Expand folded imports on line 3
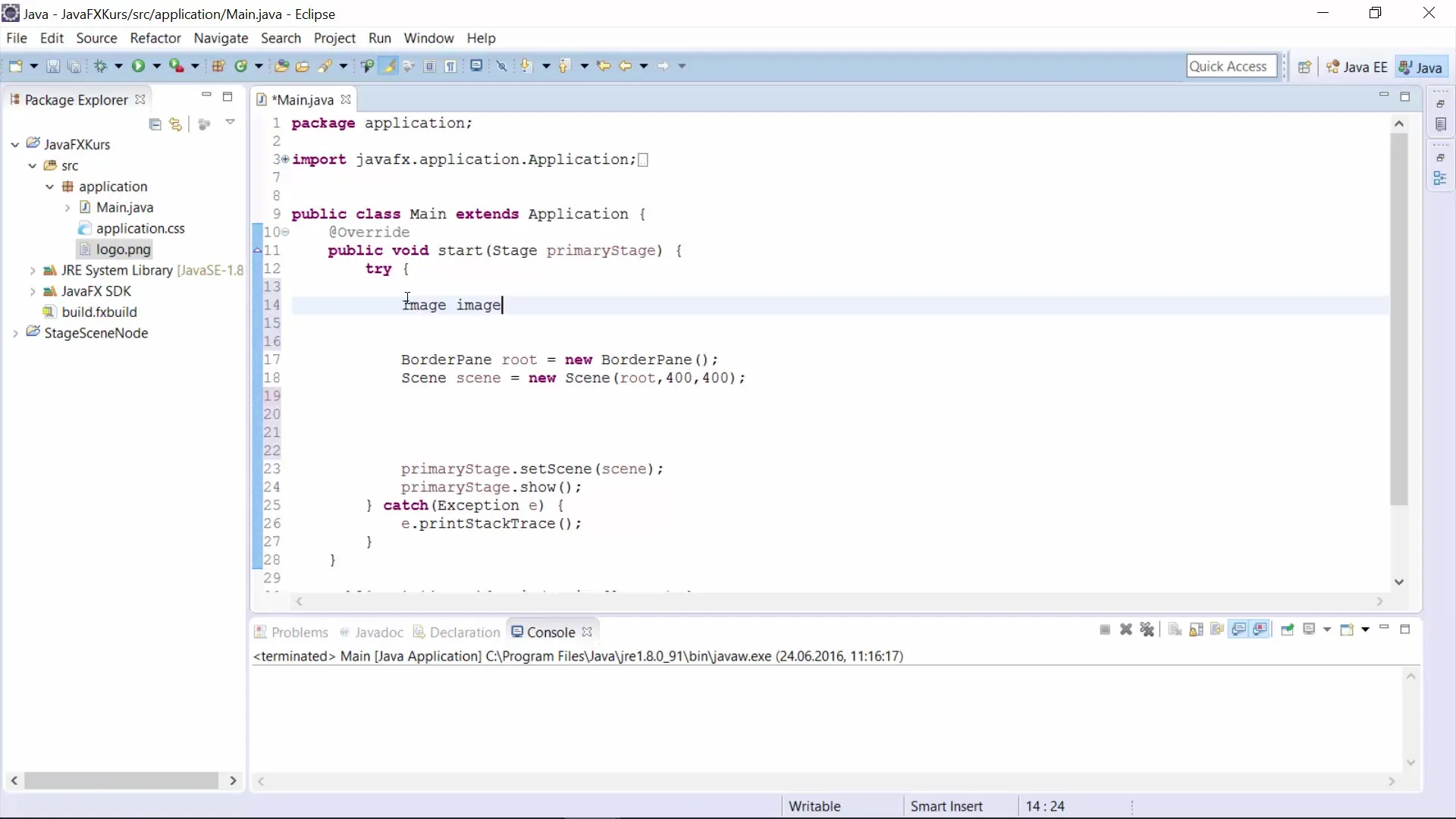The width and height of the screenshot is (1456, 819). coord(284,159)
